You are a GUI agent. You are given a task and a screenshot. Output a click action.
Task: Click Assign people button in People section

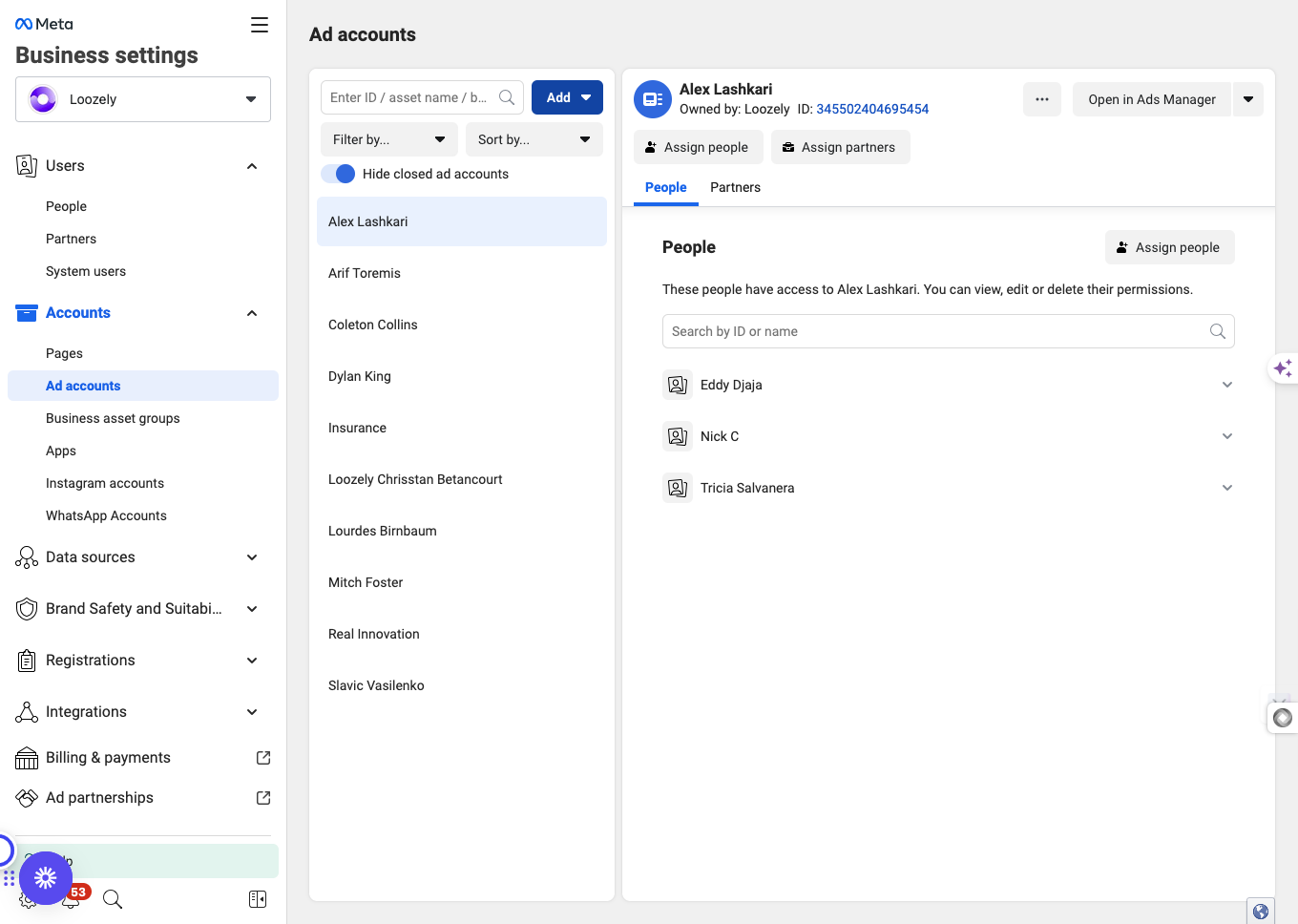tap(1170, 247)
